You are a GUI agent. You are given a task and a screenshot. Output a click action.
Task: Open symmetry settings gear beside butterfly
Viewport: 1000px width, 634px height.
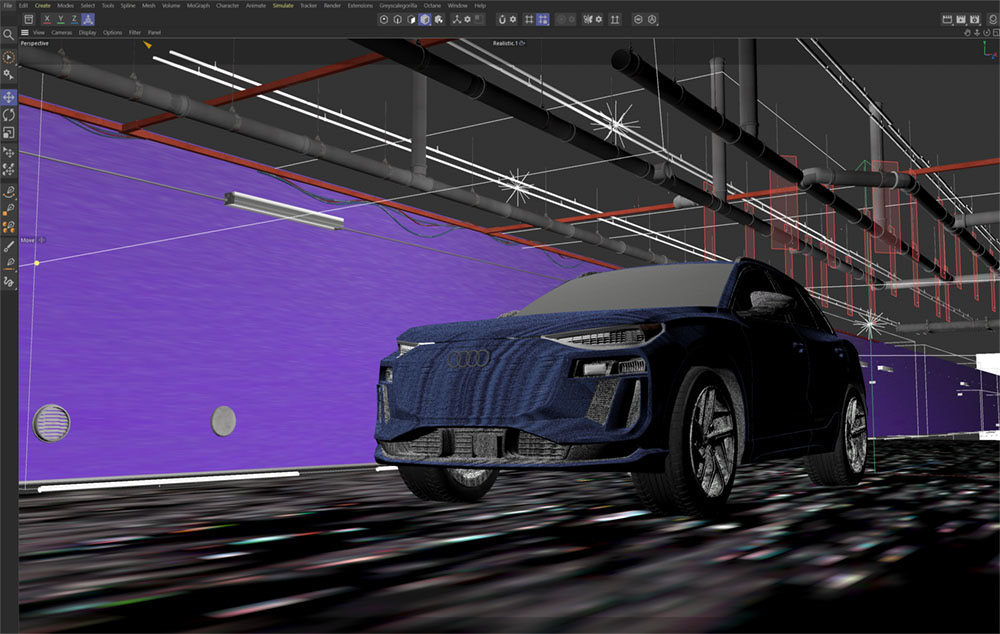tap(599, 20)
